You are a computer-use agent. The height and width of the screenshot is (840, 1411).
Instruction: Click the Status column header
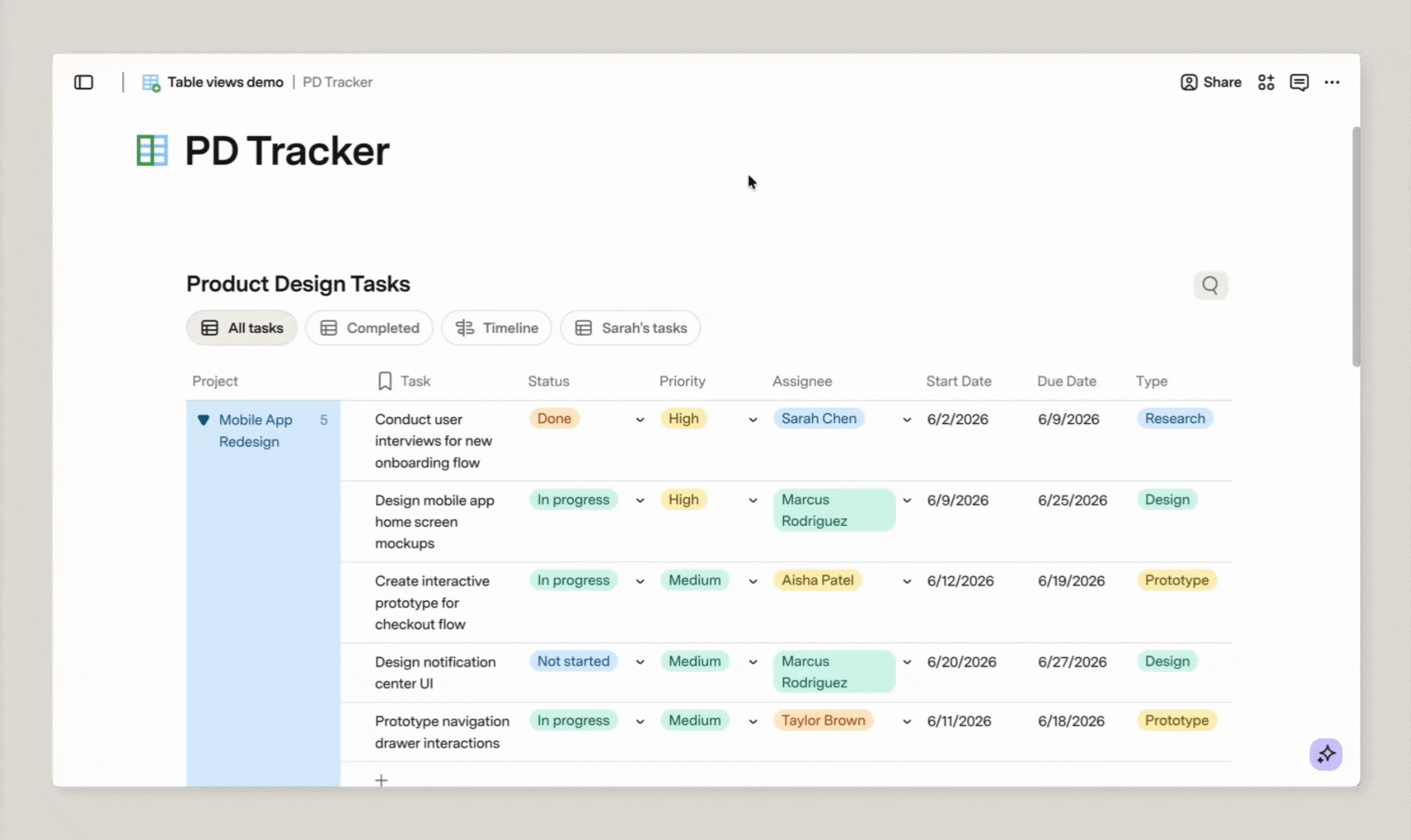[x=548, y=381]
